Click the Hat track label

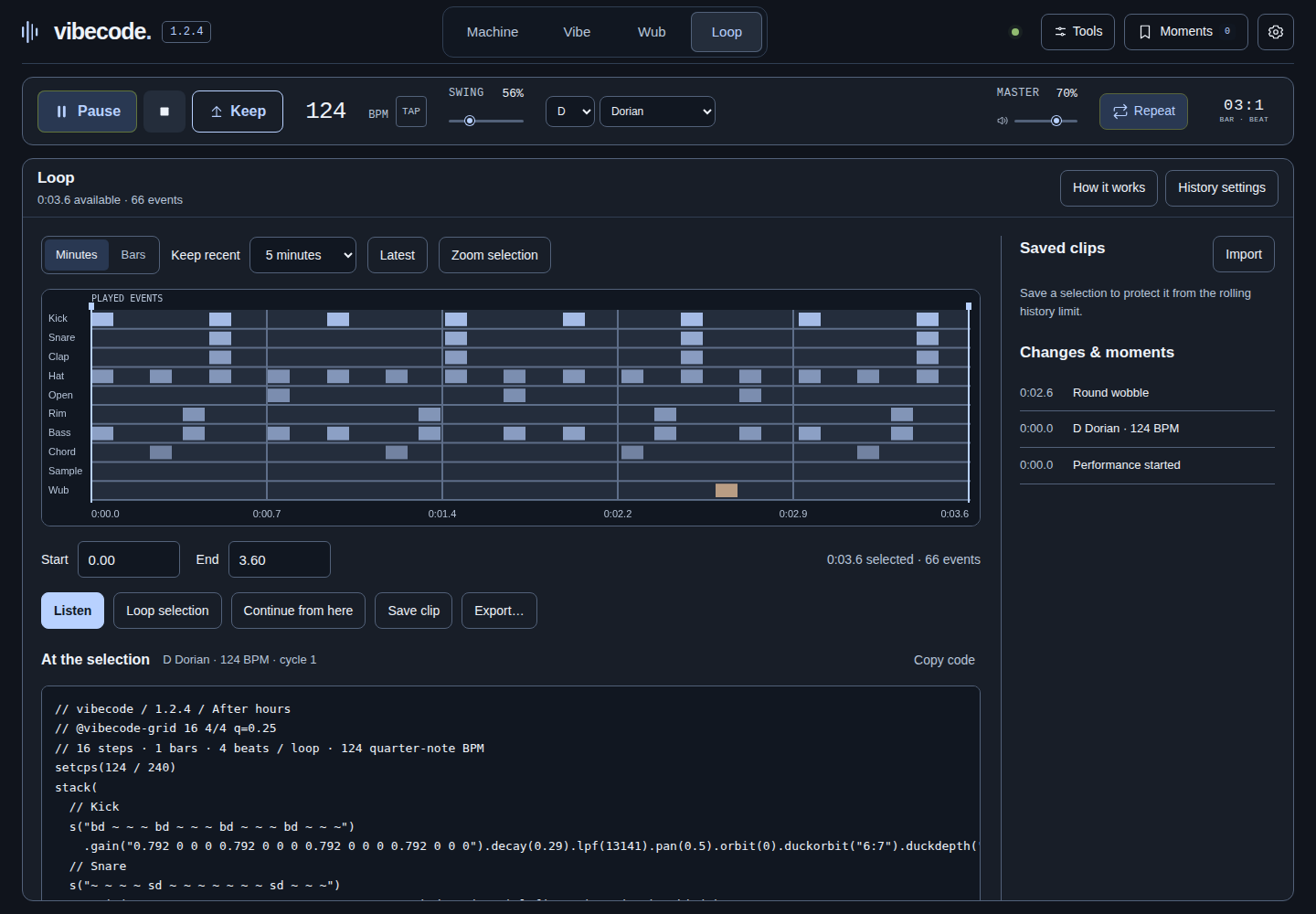pos(57,376)
